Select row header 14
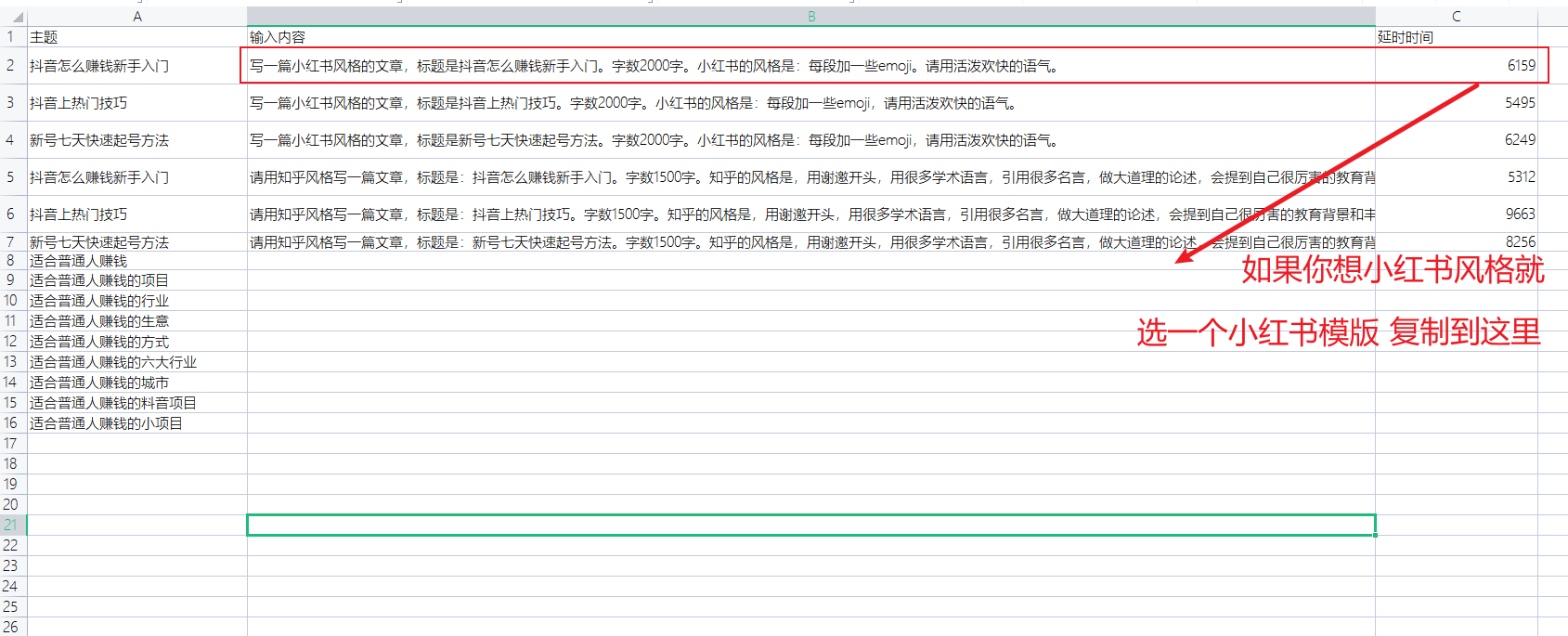The width and height of the screenshot is (1568, 636). coord(13,383)
